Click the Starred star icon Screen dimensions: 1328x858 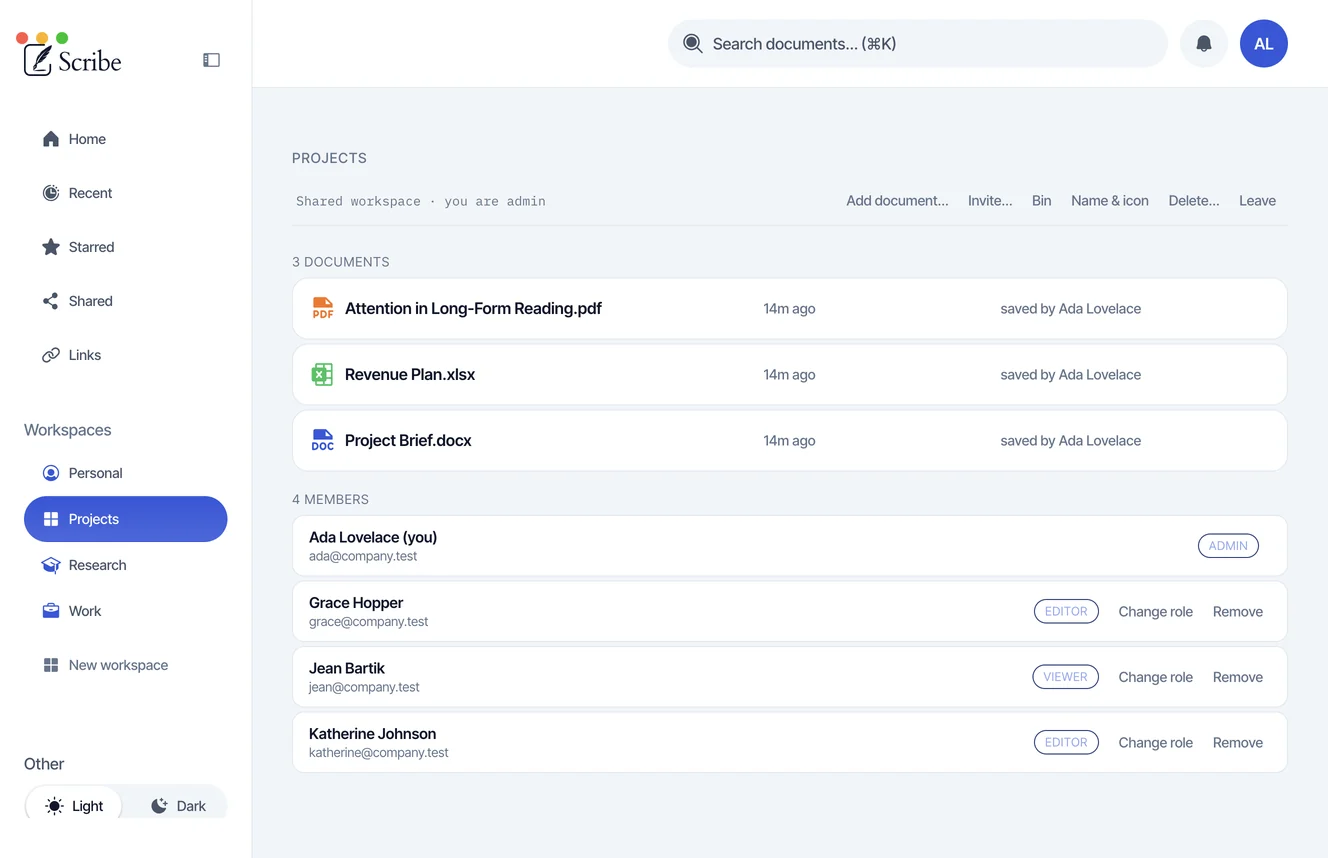[x=51, y=247]
